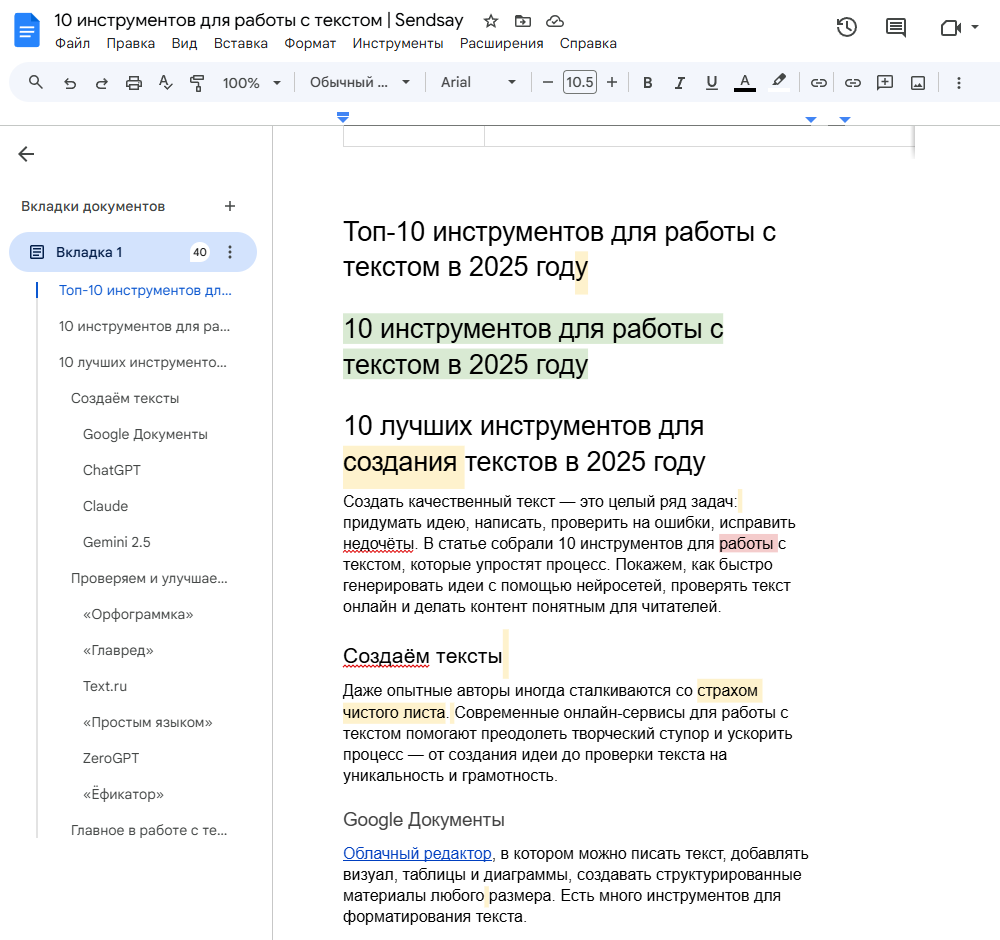1000x940 pixels.
Task: Check cloud save status icon
Action: (555, 21)
